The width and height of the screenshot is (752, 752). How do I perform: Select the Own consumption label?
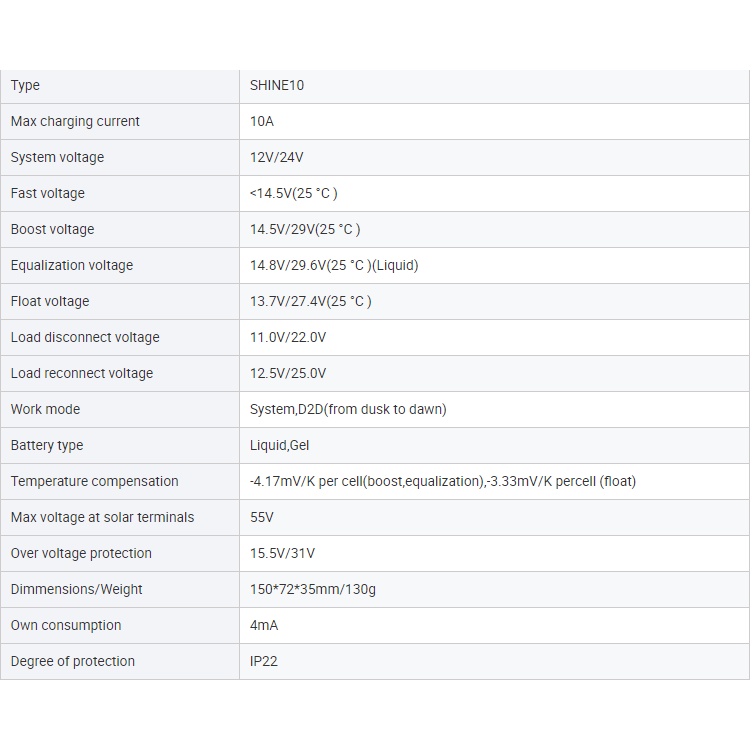[66, 625]
